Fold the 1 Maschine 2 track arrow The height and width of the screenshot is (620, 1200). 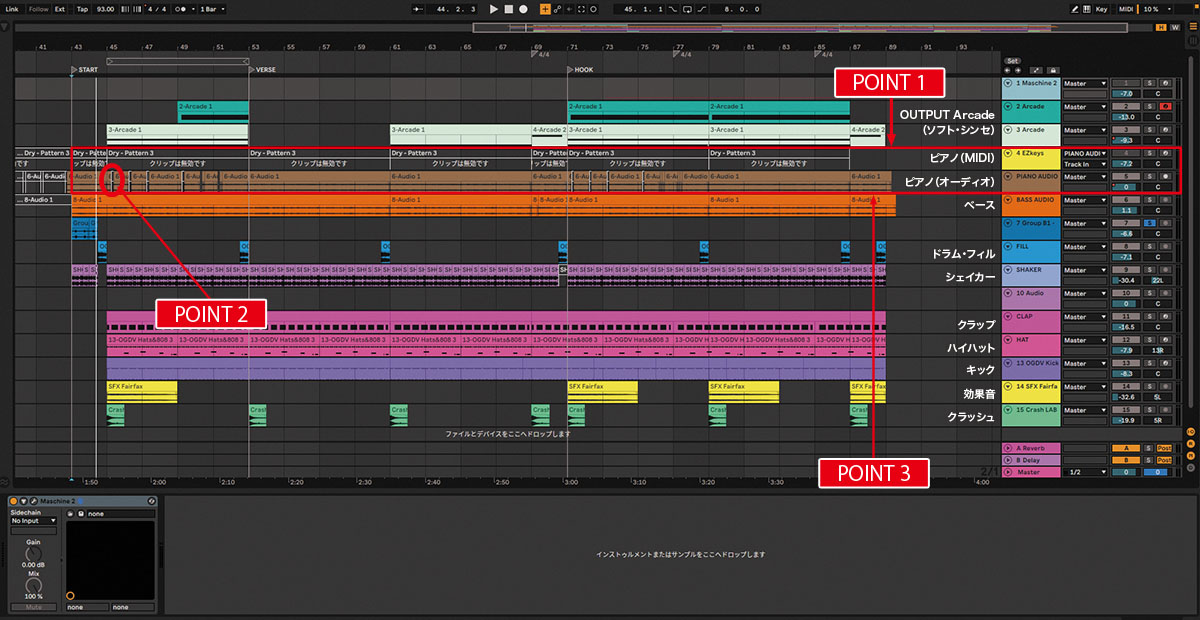click(x=1008, y=83)
